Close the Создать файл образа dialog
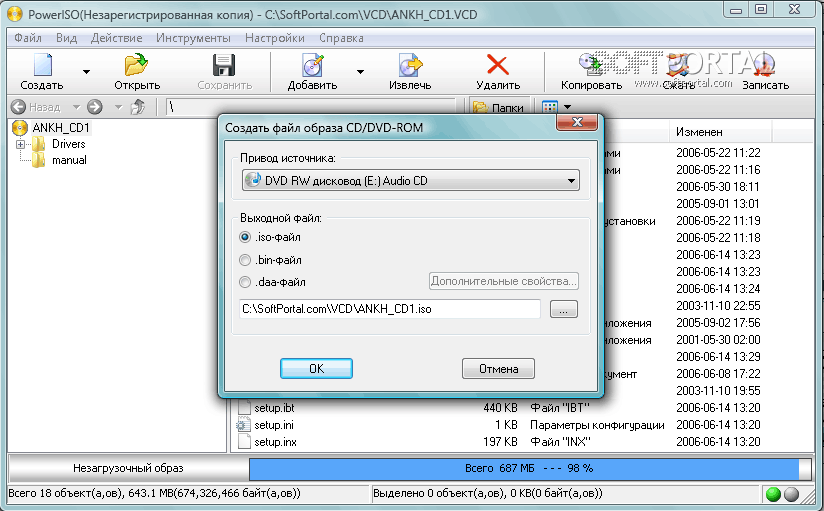 (x=577, y=122)
